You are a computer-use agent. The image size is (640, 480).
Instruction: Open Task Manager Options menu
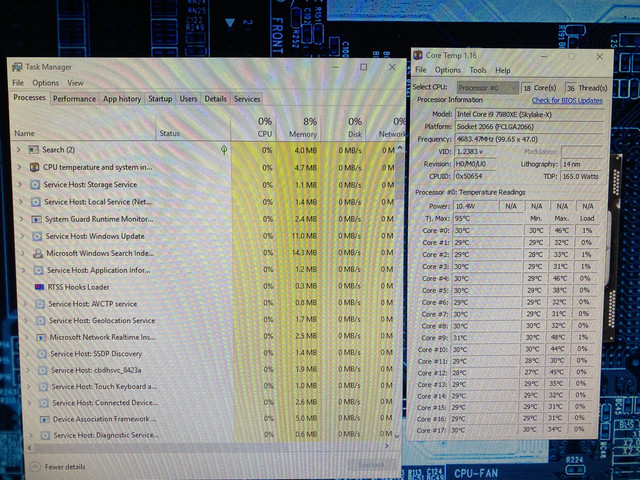pyautogui.click(x=46, y=83)
